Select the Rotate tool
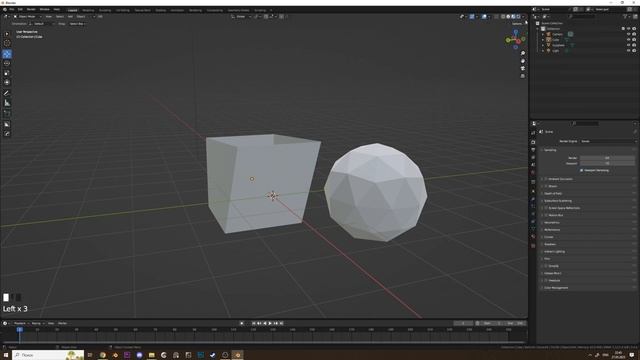Viewport: 640px width, 360px height. coord(7,63)
